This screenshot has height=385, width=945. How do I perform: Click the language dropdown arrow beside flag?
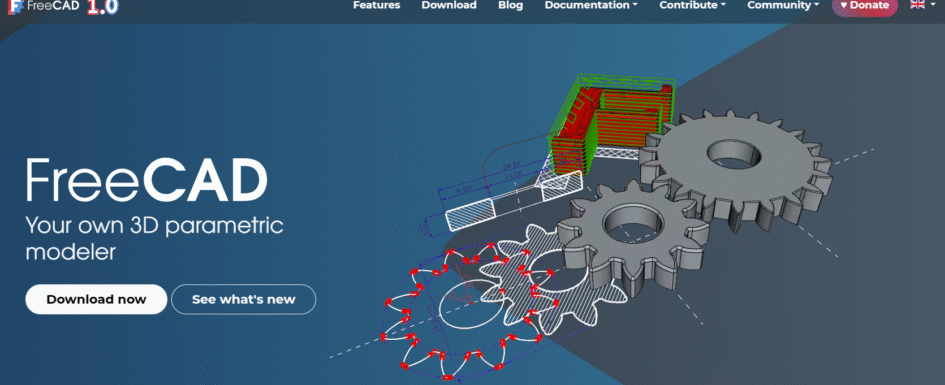click(x=932, y=5)
